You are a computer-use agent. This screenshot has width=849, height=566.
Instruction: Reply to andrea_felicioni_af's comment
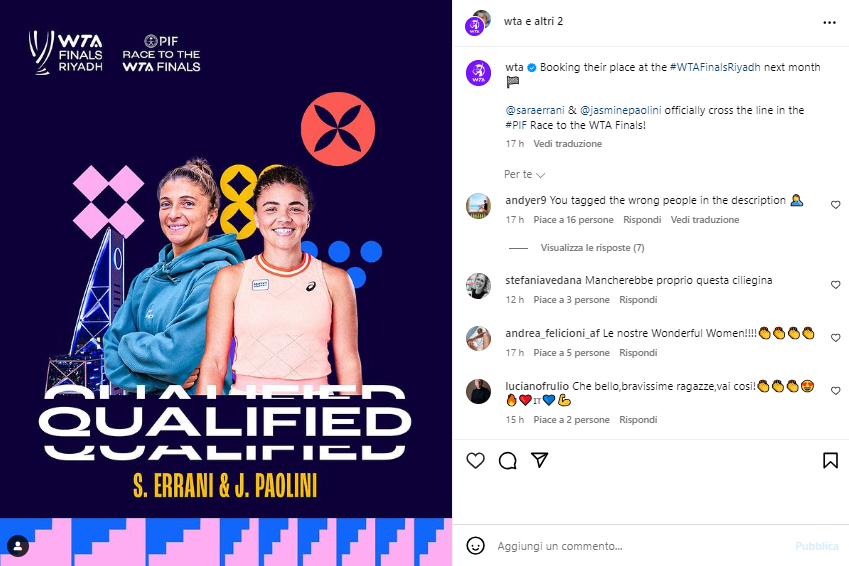pos(638,353)
